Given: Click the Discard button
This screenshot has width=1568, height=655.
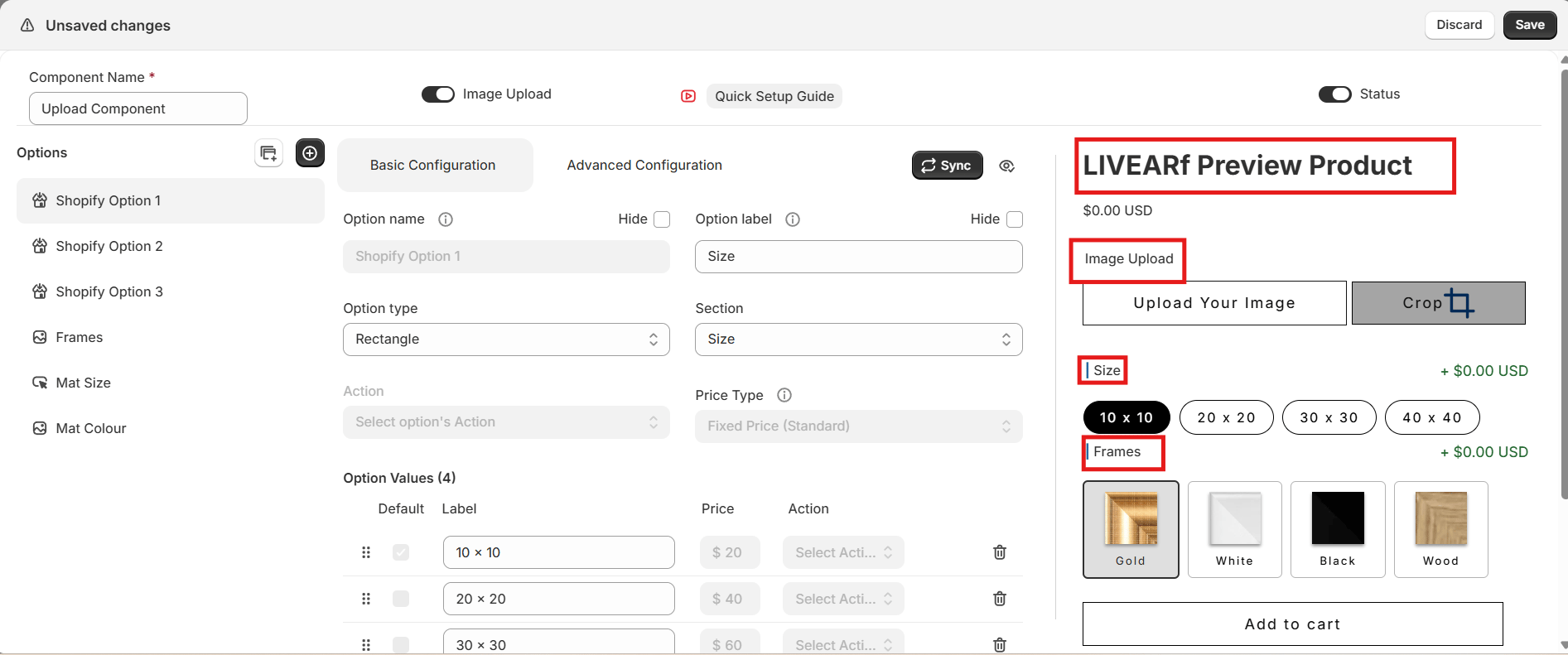Looking at the screenshot, I should coord(1459,25).
